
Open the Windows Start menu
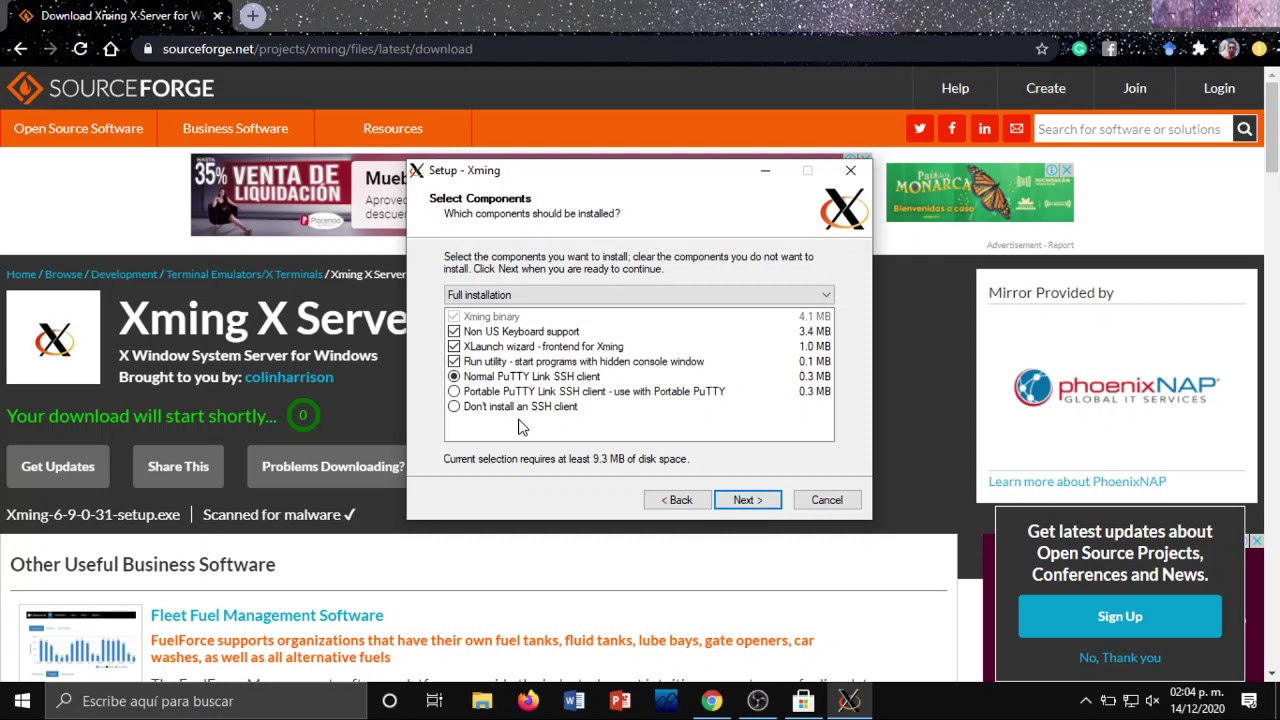click(x=22, y=701)
